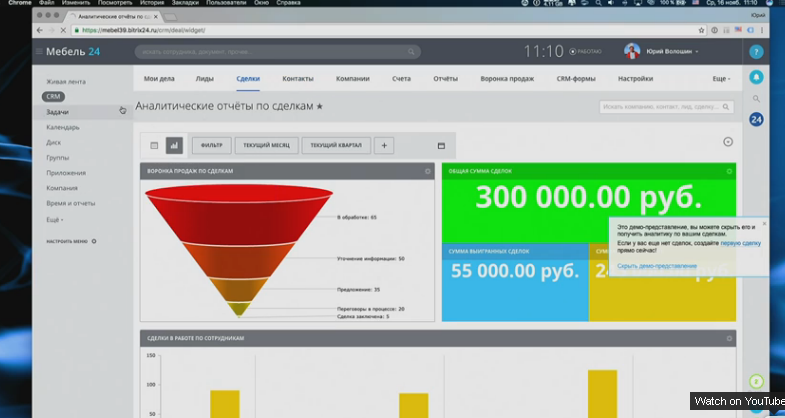Viewport: 785px width, 418px height.
Task: Toggle the Работаю work status
Action: click(585, 52)
